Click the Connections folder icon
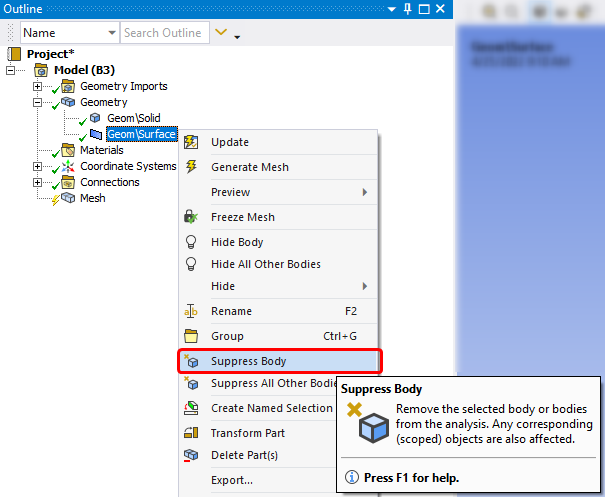 click(x=68, y=182)
